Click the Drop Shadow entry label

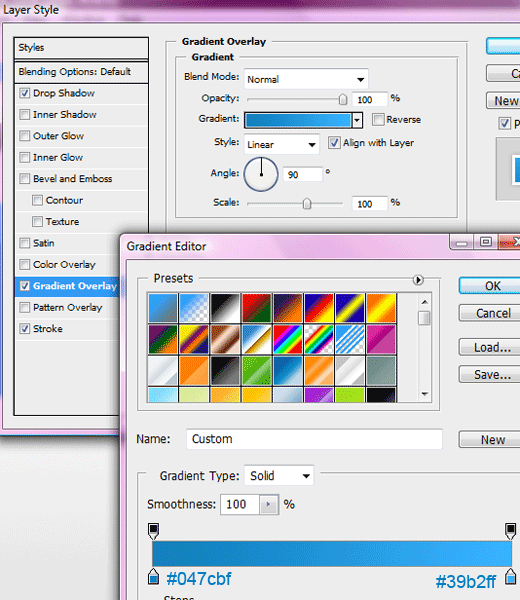click(x=64, y=93)
